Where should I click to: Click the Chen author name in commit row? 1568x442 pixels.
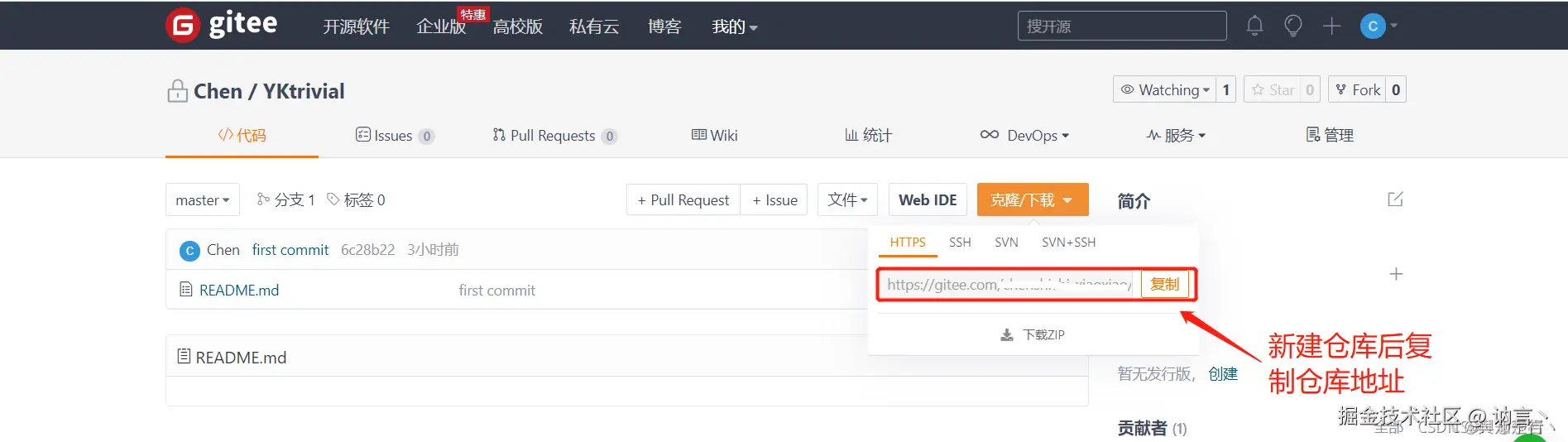(223, 250)
